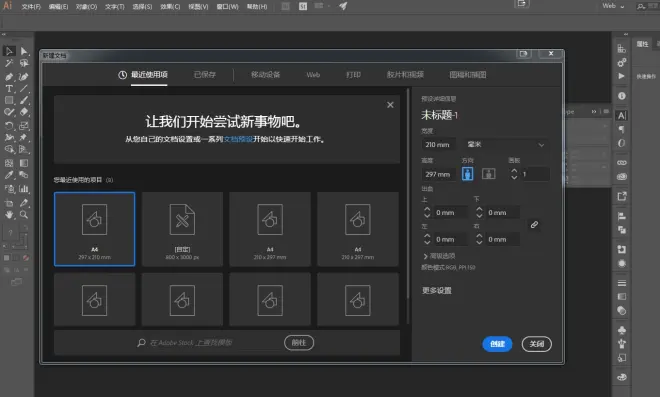
Task: Open the Stroke panel lines icon
Action: (x=622, y=283)
